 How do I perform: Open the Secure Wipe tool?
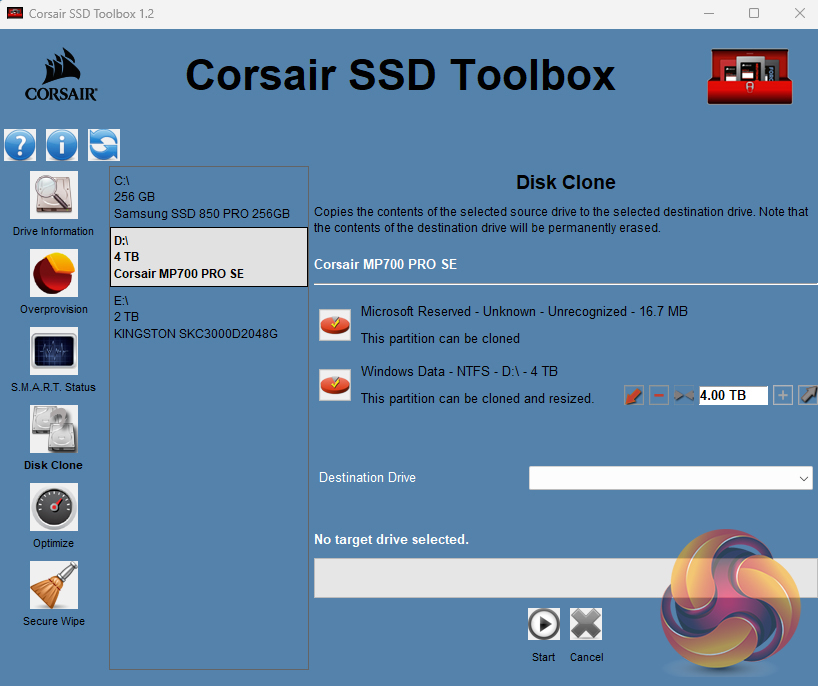53,586
